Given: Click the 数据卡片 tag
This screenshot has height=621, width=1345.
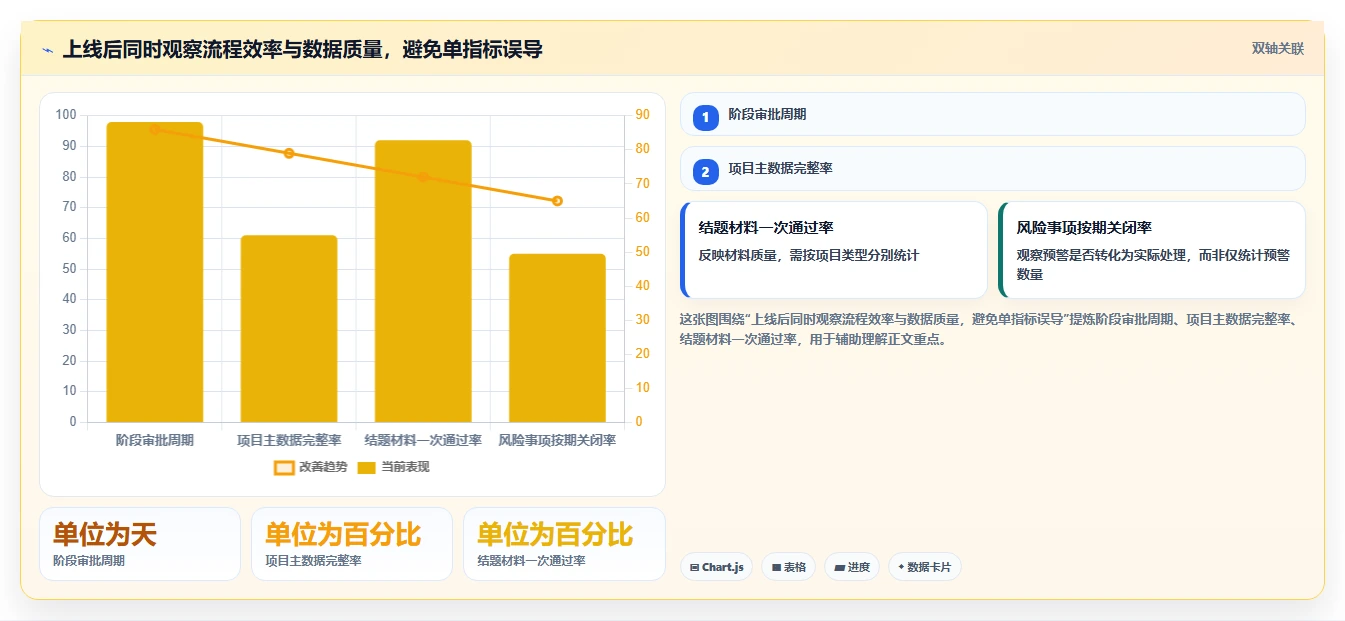Looking at the screenshot, I should [925, 567].
